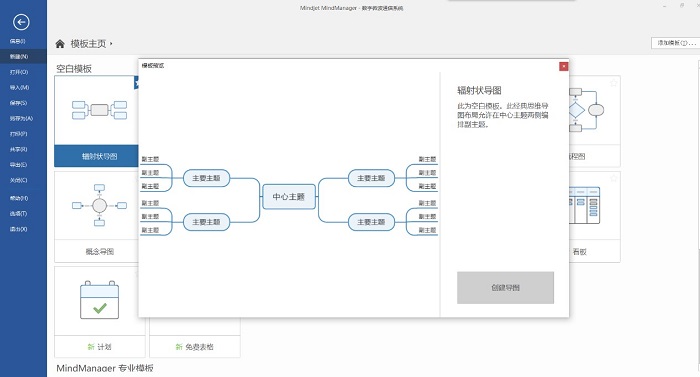
Task: Click the 添加模板 button
Action: click(676, 43)
